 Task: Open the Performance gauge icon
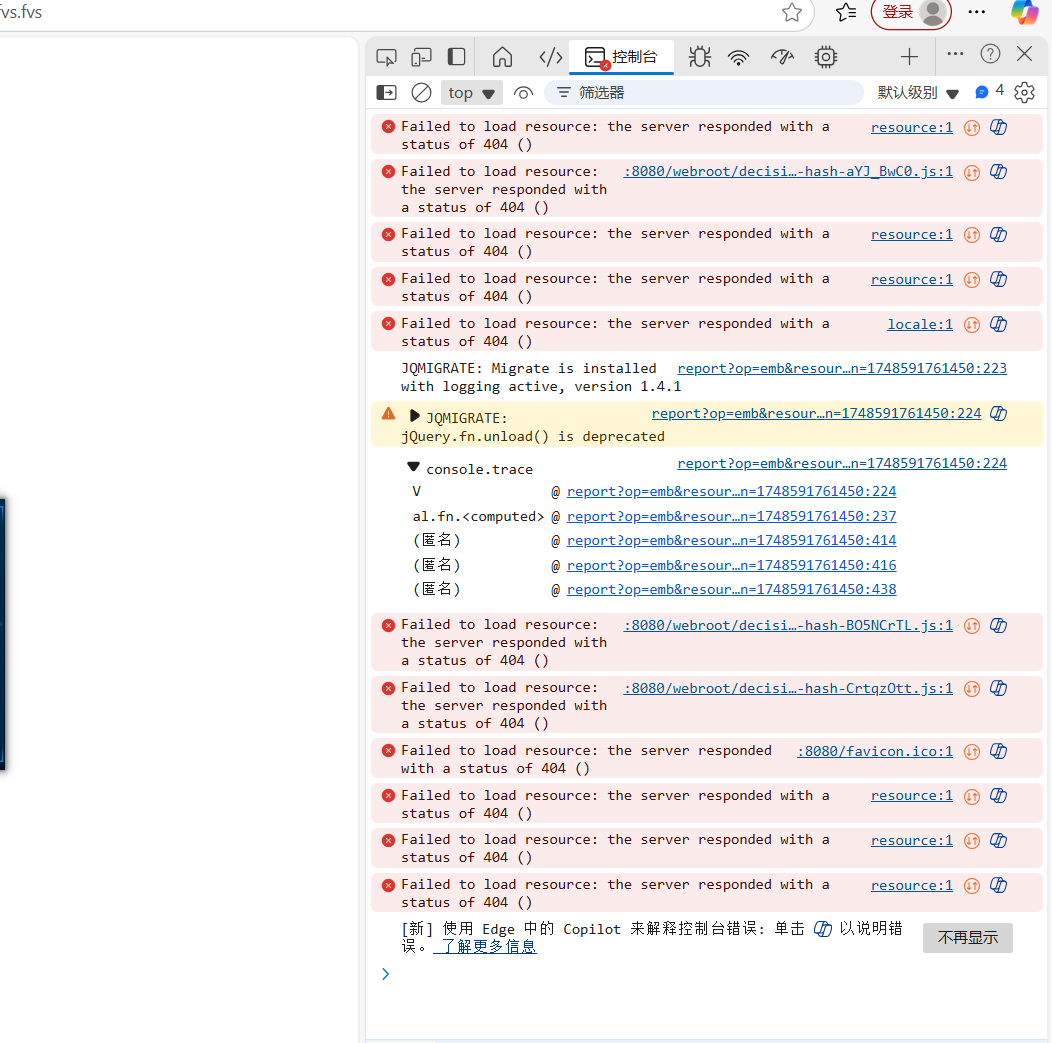pos(782,57)
